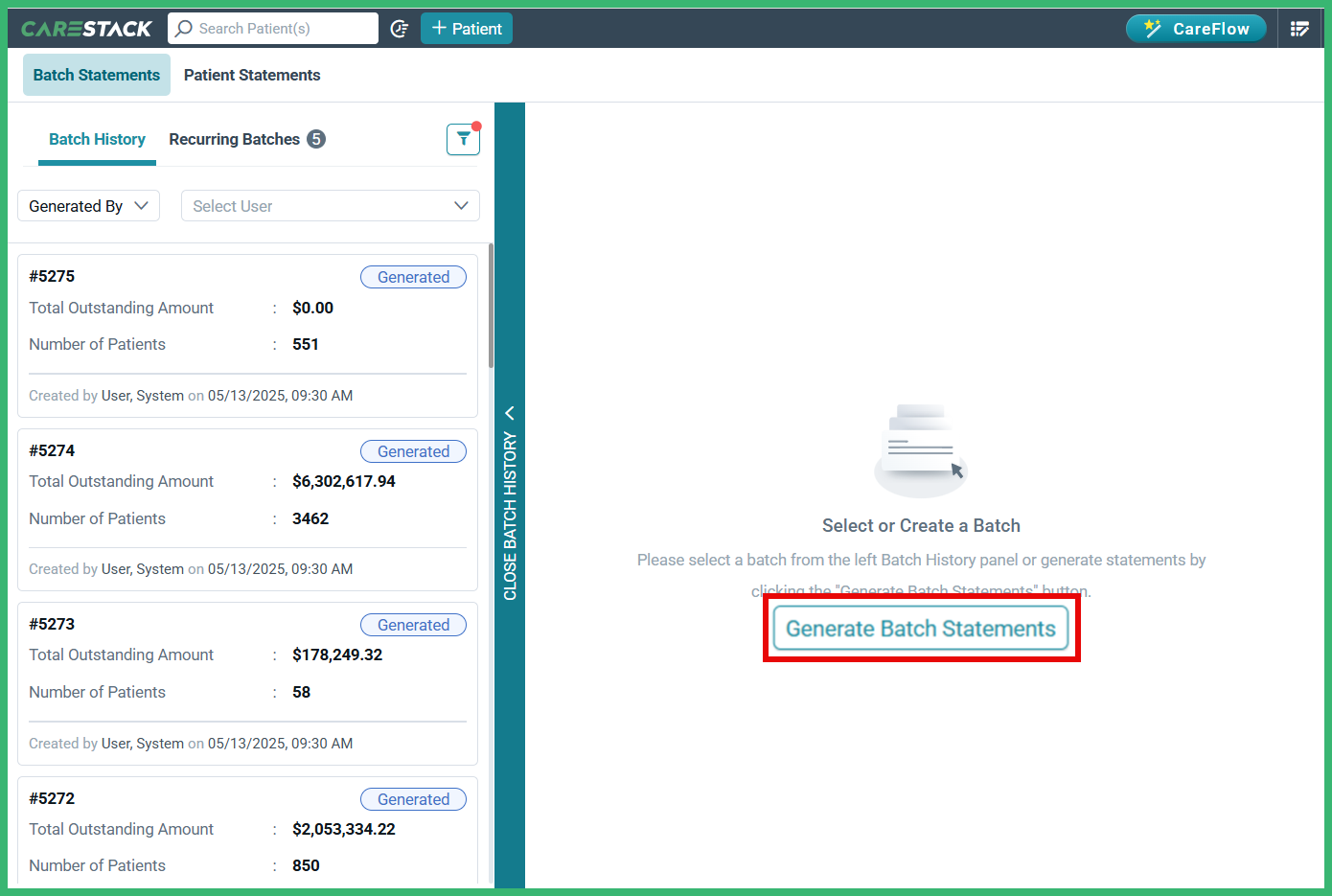The image size is (1332, 896).
Task: Click the CareStack logo
Action: point(87,28)
